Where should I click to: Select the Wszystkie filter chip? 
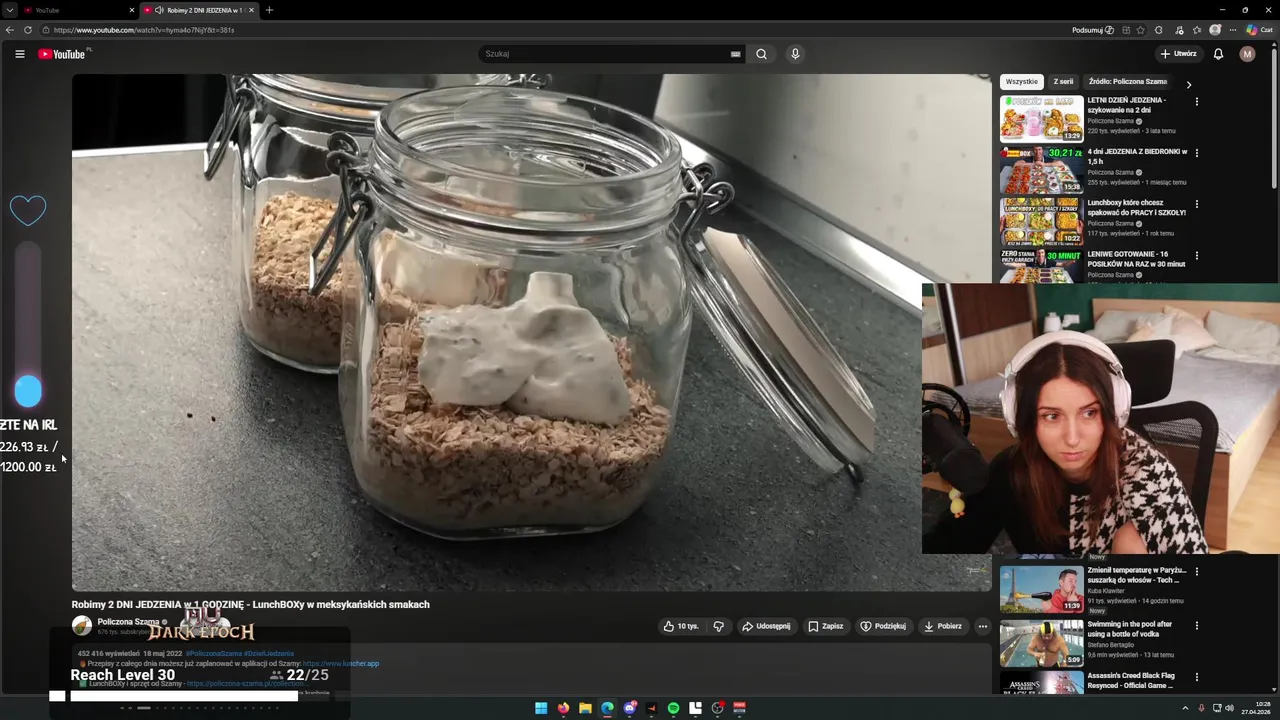[x=1022, y=82]
